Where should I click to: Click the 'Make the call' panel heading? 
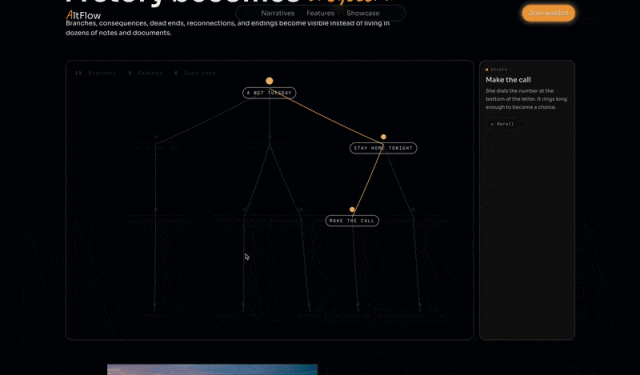508,80
